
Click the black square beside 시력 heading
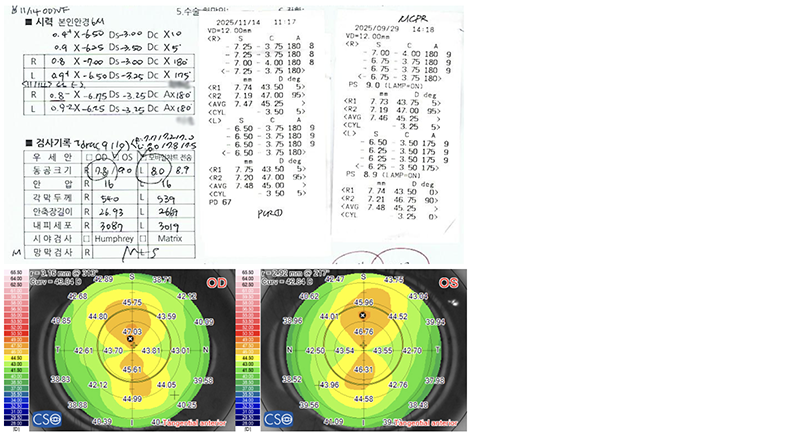click(29, 22)
